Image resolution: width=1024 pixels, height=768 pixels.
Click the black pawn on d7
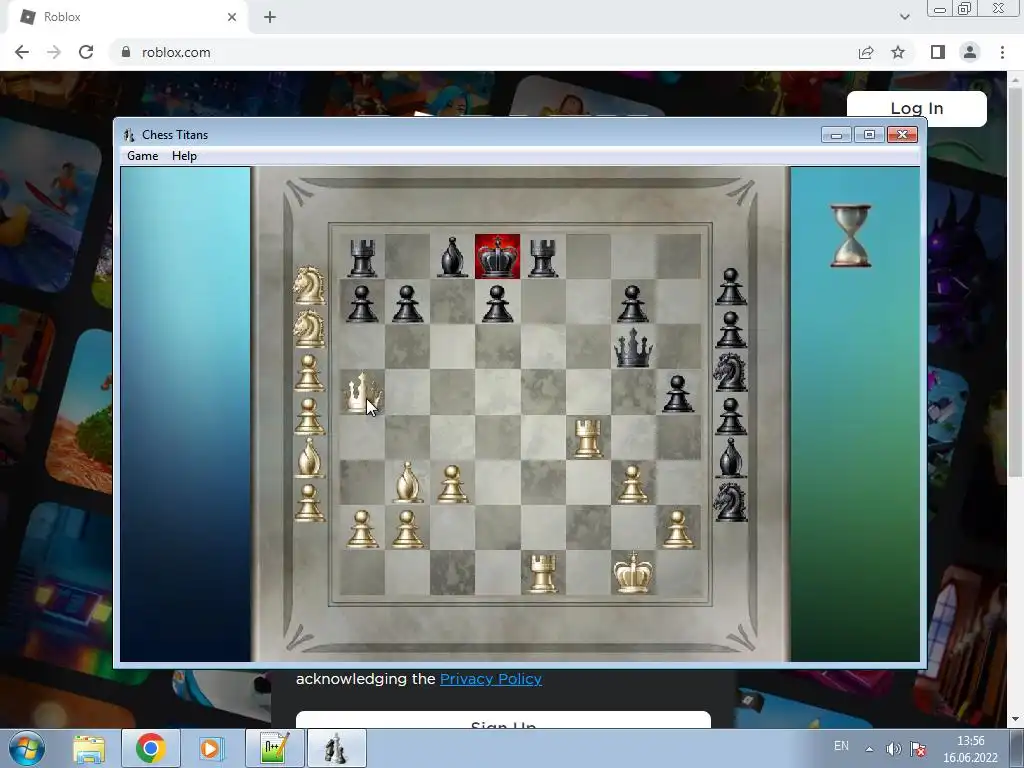(x=498, y=304)
